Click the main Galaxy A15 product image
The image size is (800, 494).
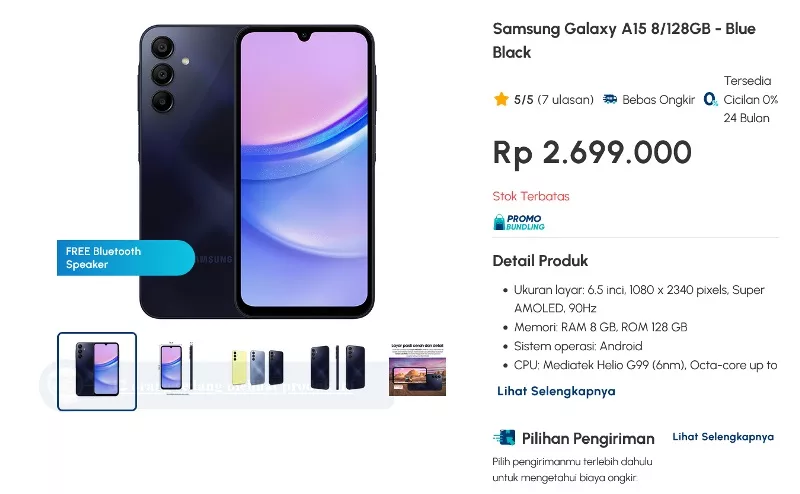click(x=257, y=171)
